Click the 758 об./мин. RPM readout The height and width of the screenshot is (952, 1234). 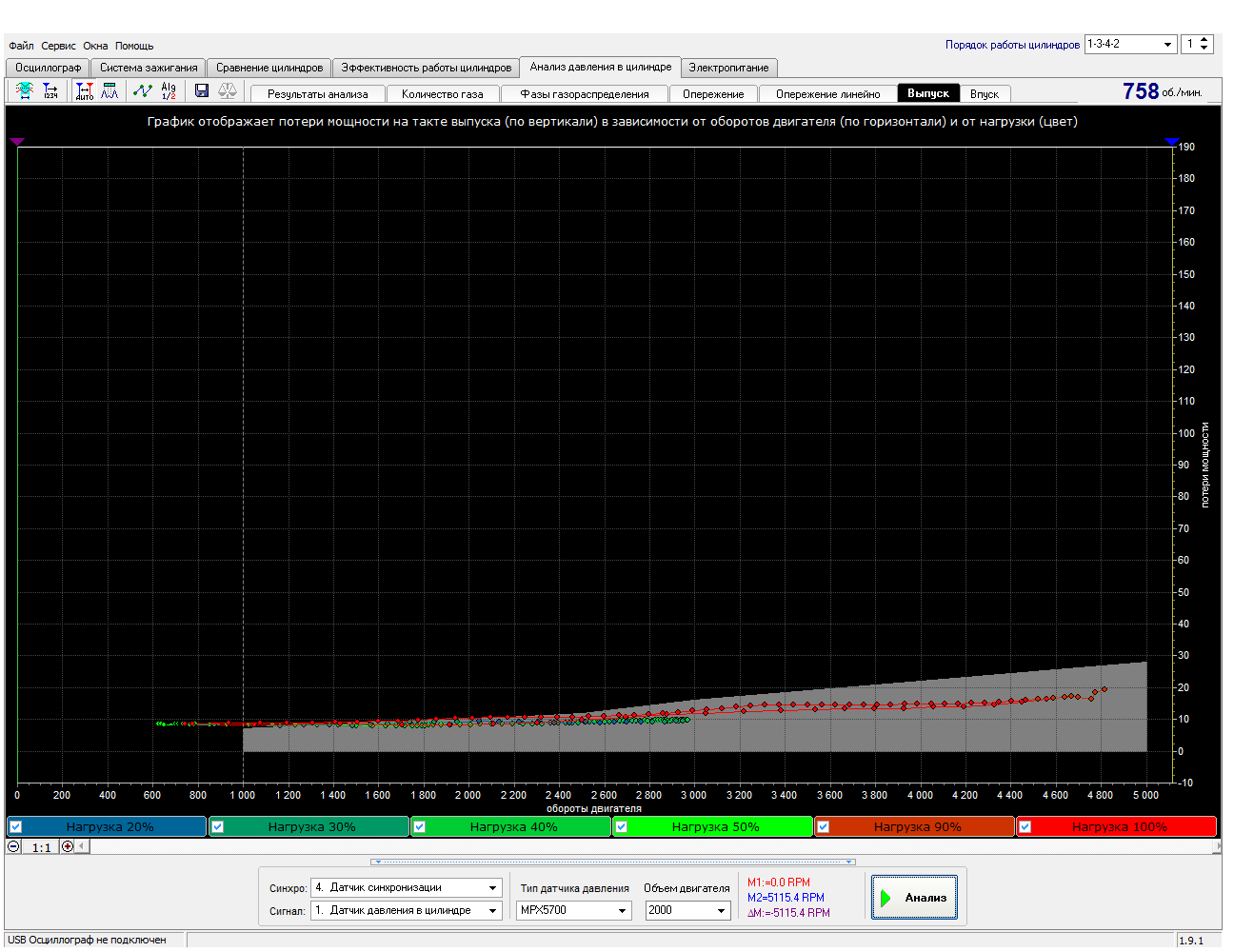tap(1162, 91)
